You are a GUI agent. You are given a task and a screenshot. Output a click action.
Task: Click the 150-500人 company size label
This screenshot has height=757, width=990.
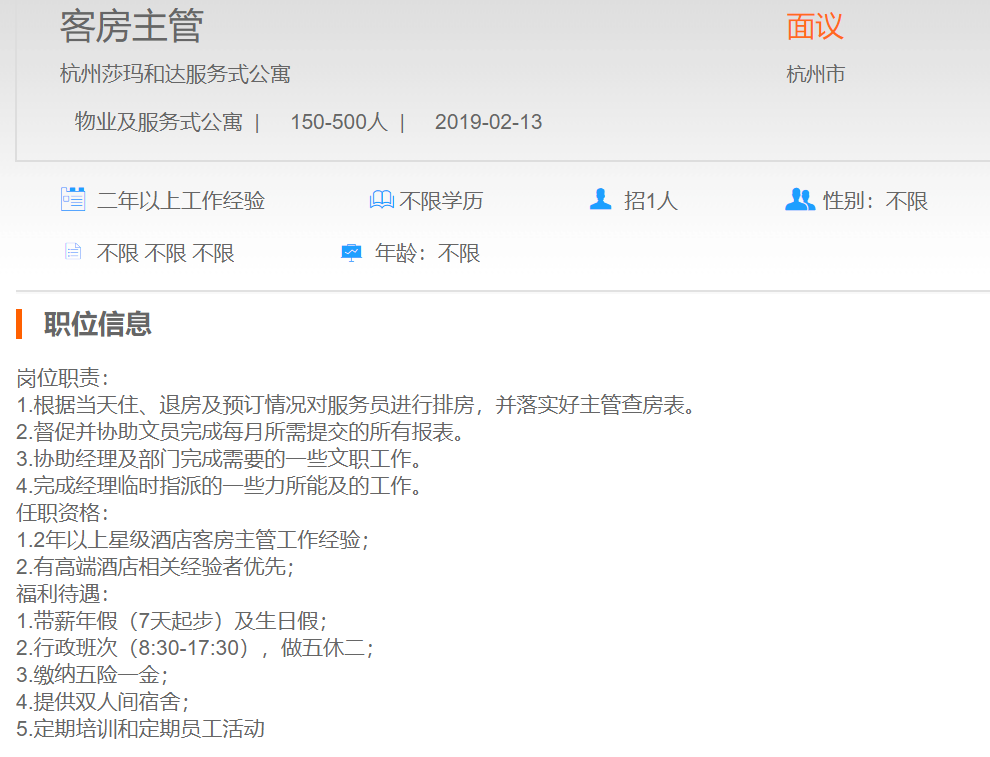coord(338,122)
